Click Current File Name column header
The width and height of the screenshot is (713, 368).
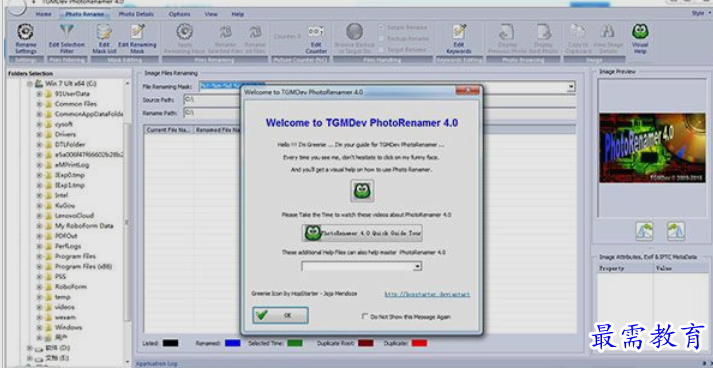[168, 130]
